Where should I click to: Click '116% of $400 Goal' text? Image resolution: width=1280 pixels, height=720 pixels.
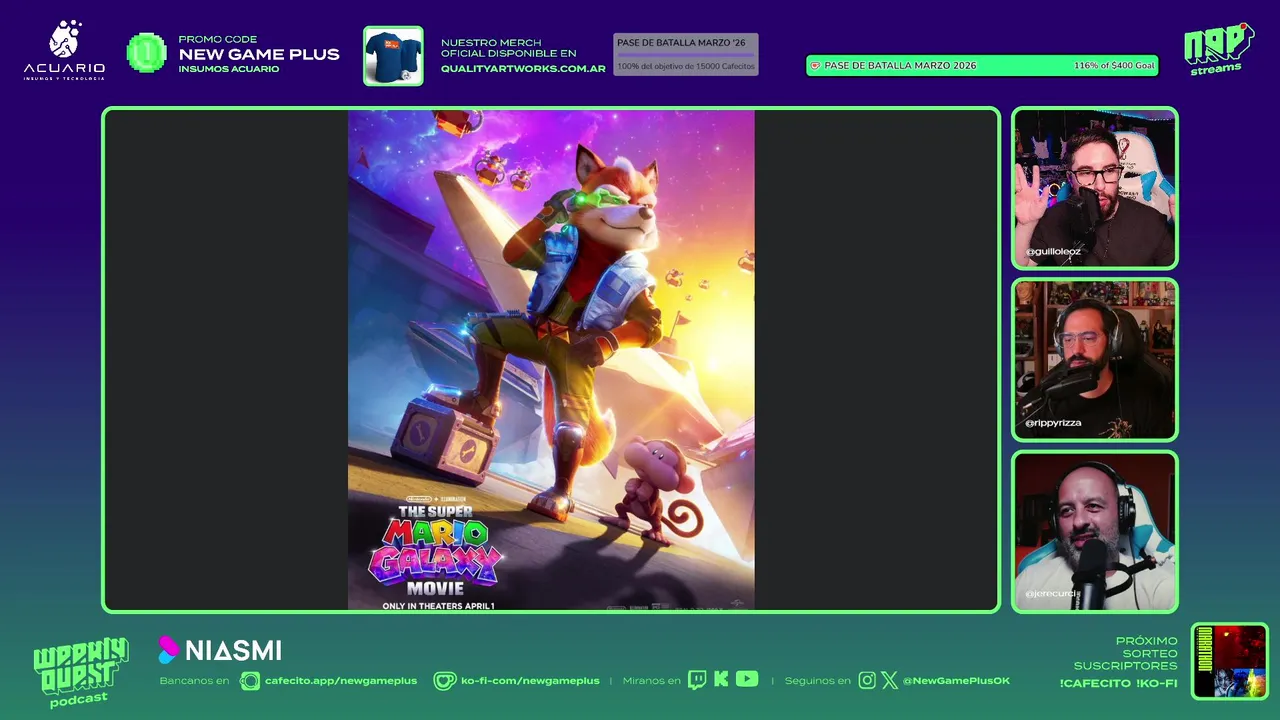click(1114, 66)
